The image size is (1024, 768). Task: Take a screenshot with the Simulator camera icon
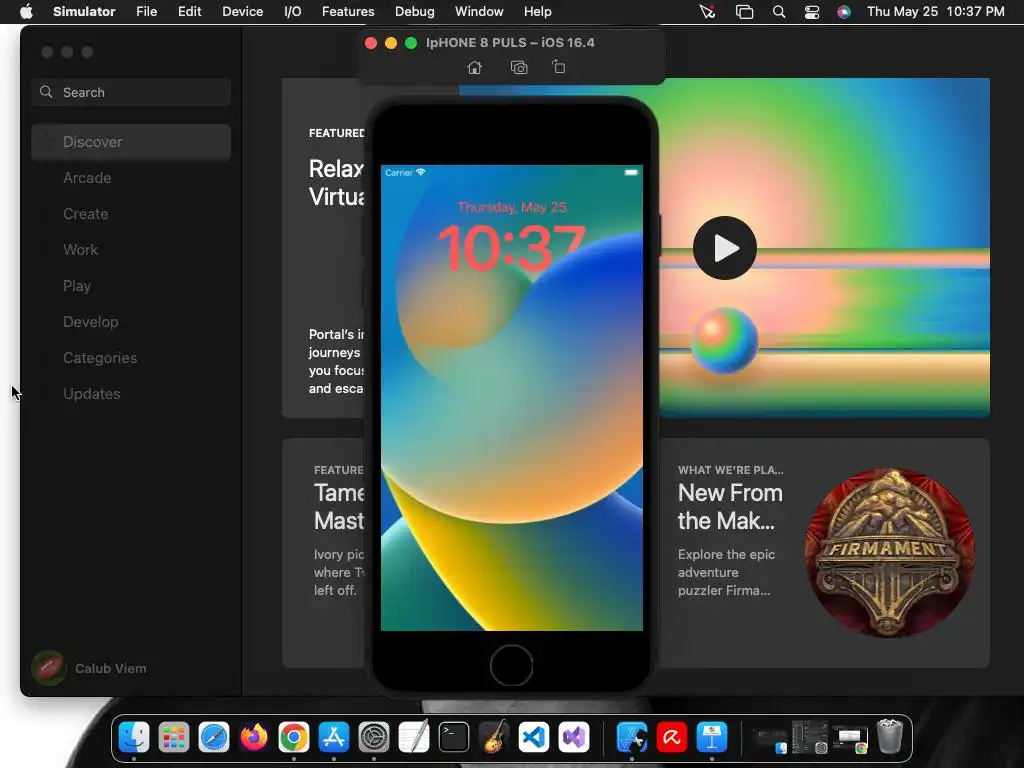point(519,67)
